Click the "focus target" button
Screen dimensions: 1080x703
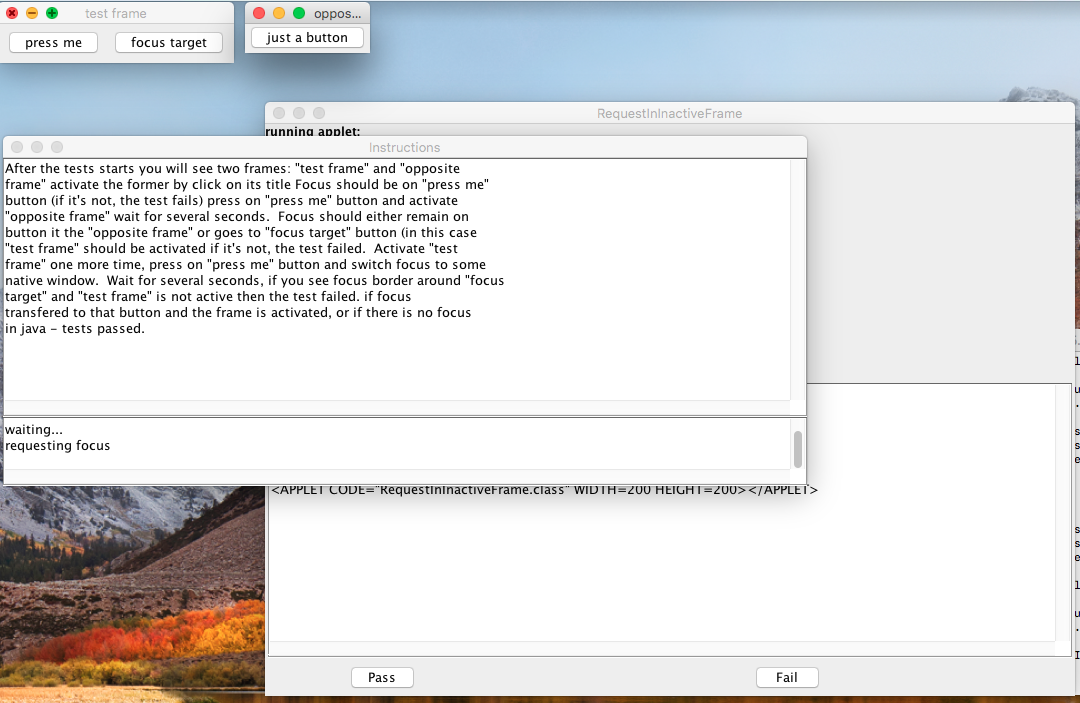click(168, 43)
